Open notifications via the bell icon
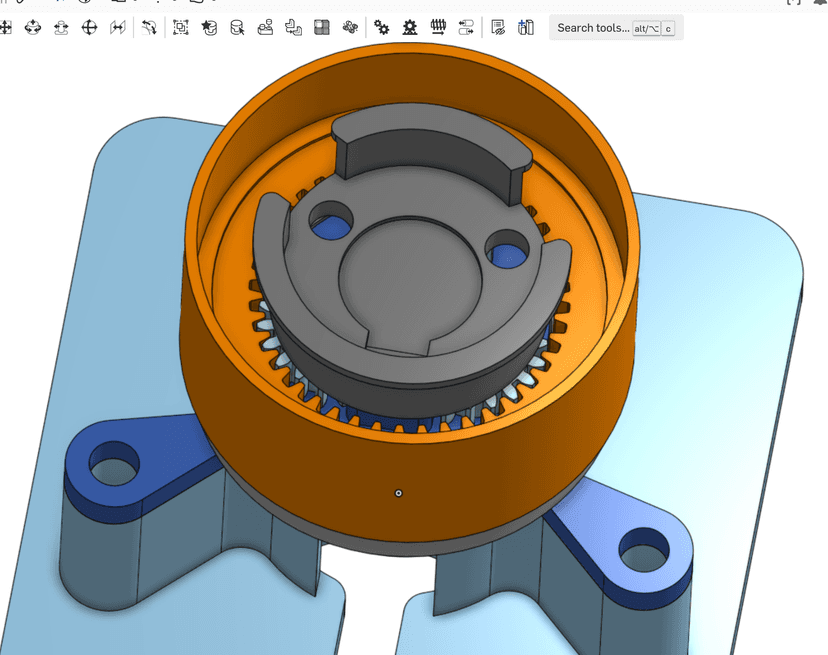This screenshot has width=828, height=655. point(820,3)
